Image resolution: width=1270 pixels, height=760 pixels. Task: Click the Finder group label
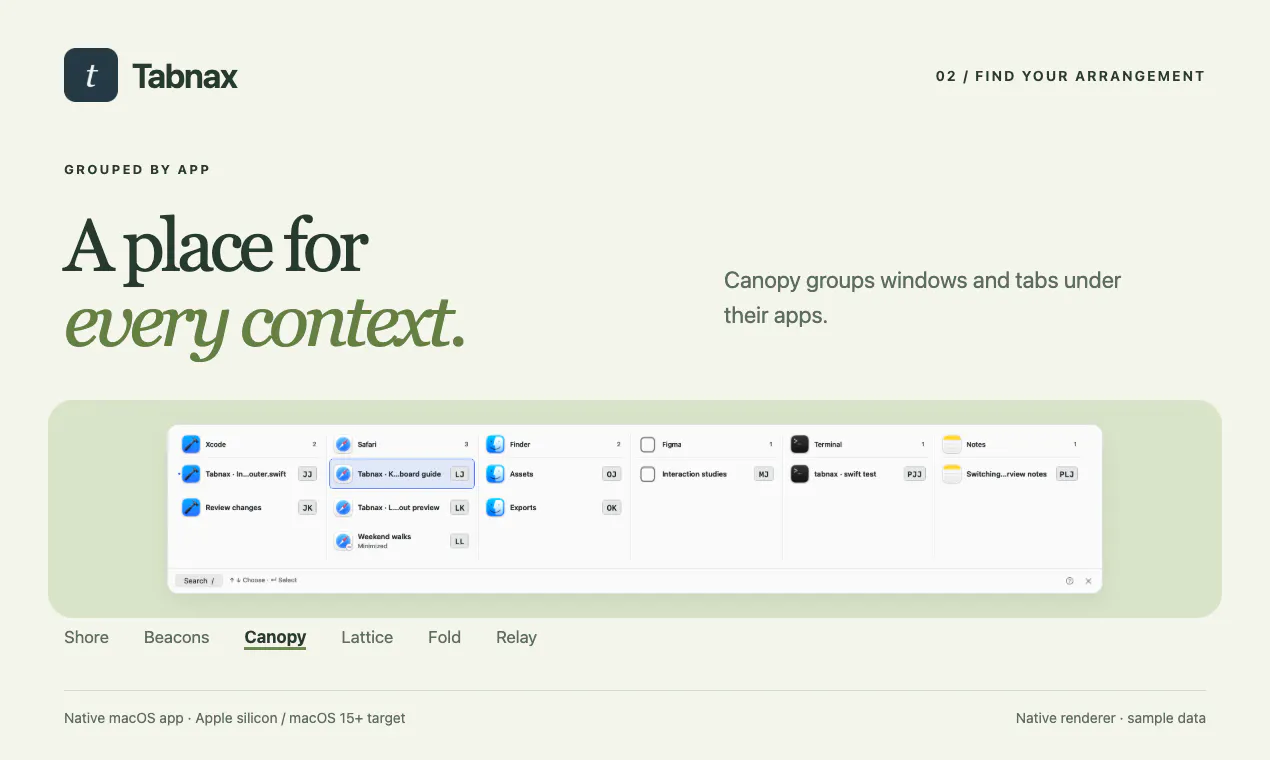520,444
